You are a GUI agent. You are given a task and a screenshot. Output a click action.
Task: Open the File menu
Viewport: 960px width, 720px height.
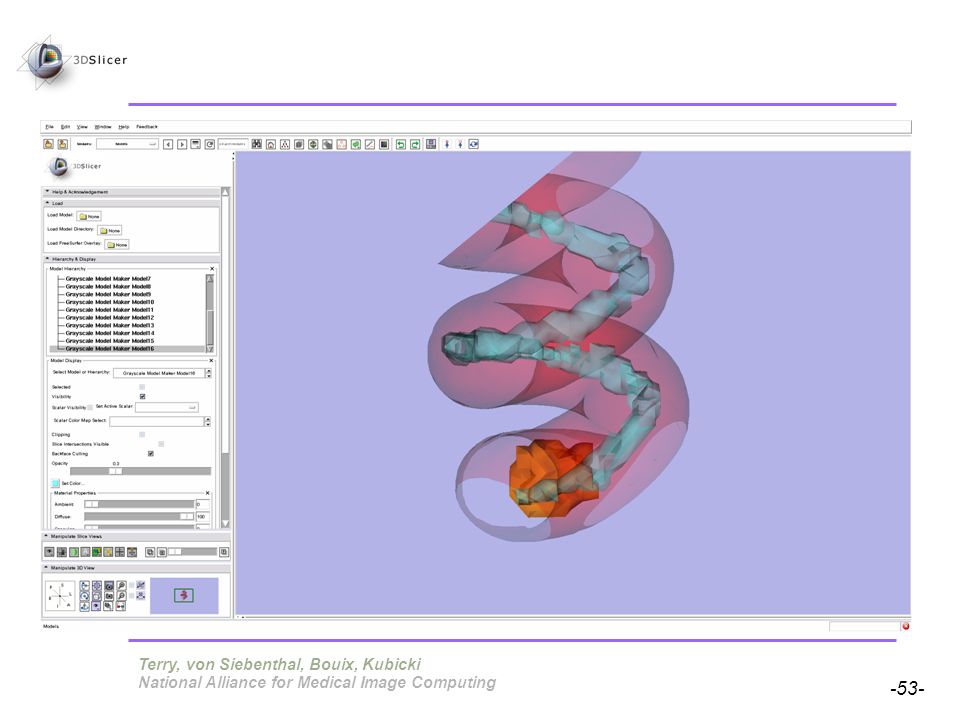pos(50,127)
